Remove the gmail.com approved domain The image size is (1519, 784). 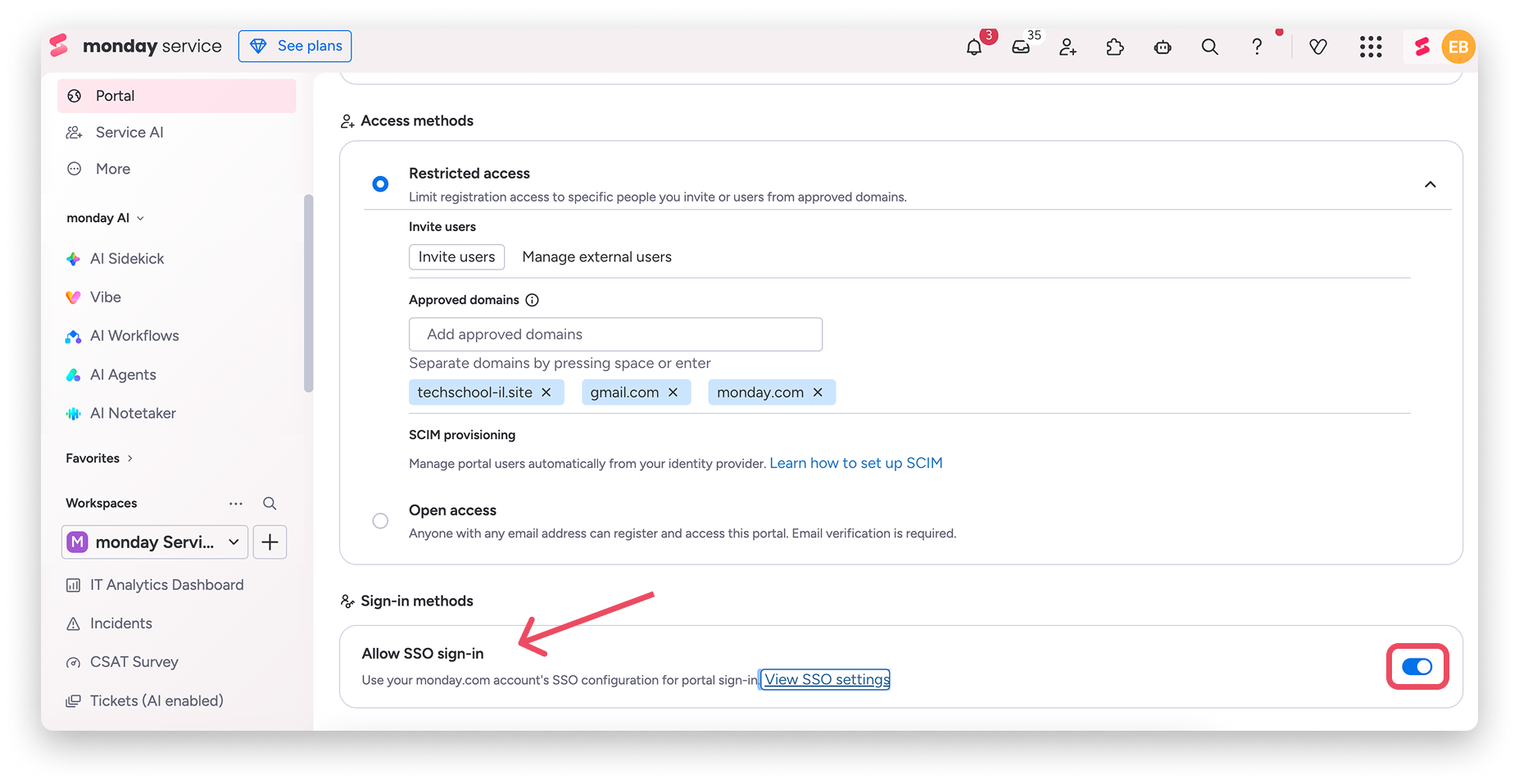(x=673, y=392)
